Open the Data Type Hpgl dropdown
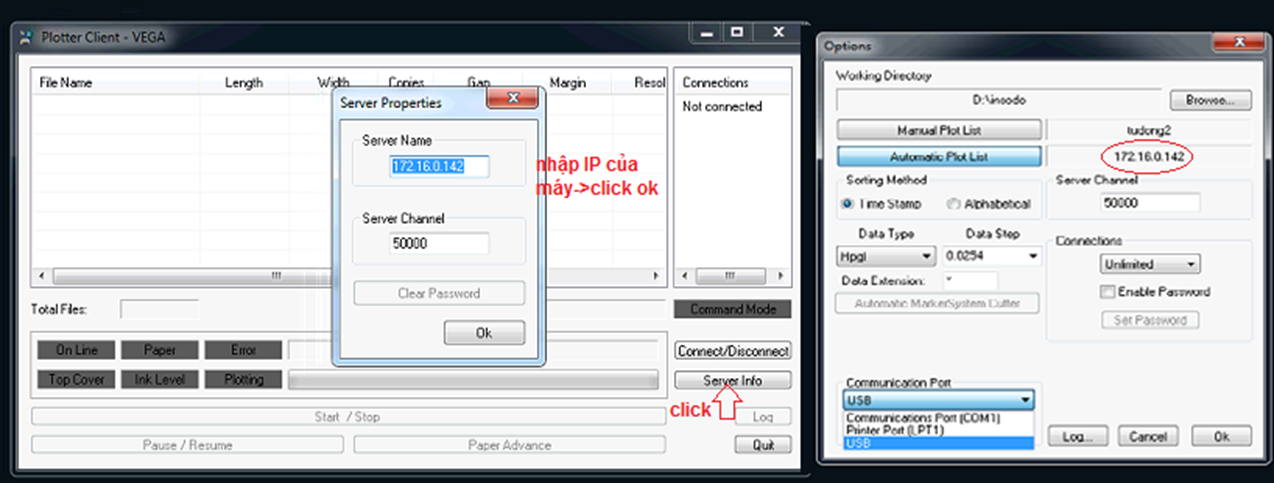The height and width of the screenshot is (483, 1274). tap(886, 256)
